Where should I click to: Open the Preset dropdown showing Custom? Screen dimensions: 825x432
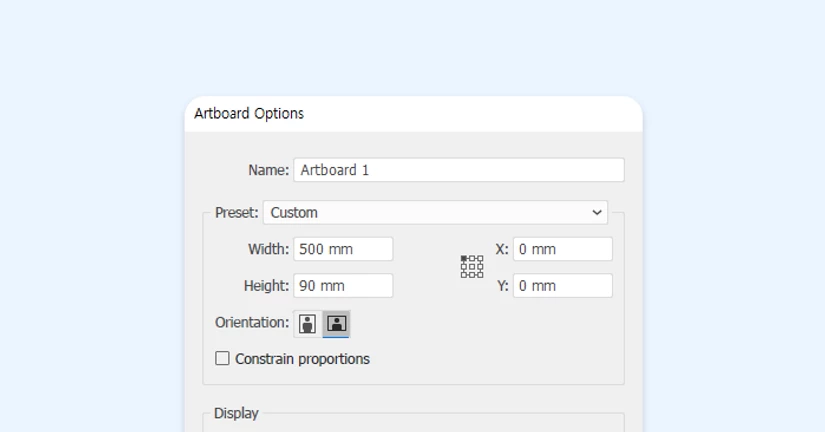pos(434,212)
